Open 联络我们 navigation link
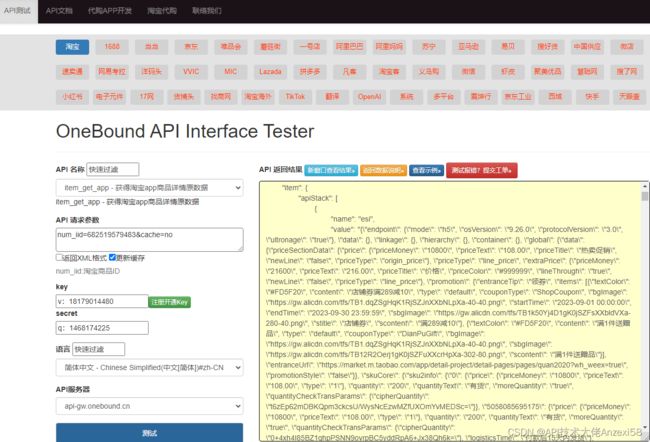This screenshot has width=650, height=442. pyautogui.click(x=207, y=11)
